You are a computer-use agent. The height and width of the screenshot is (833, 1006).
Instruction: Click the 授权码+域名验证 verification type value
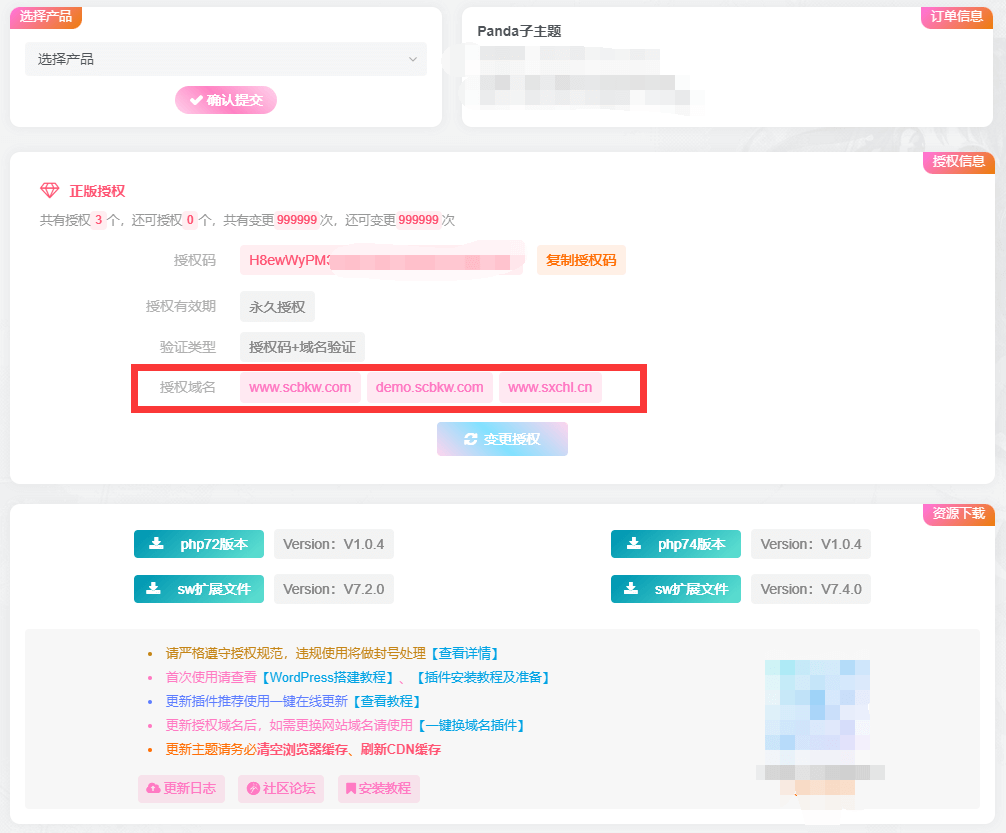click(302, 347)
